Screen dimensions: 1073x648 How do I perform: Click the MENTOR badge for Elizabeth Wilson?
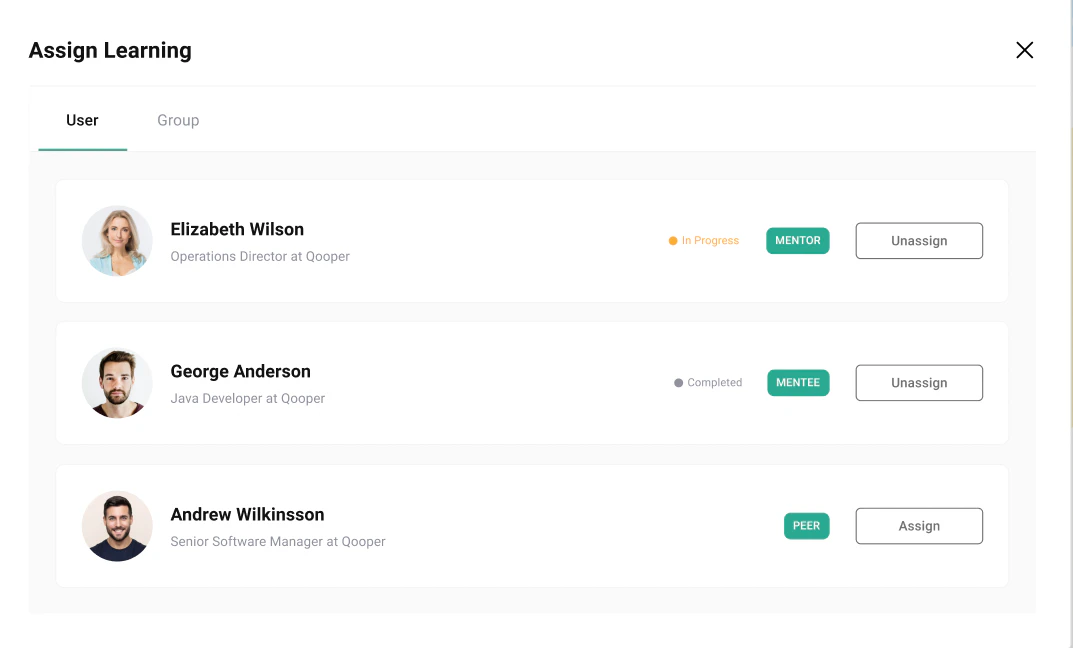pyautogui.click(x=797, y=240)
